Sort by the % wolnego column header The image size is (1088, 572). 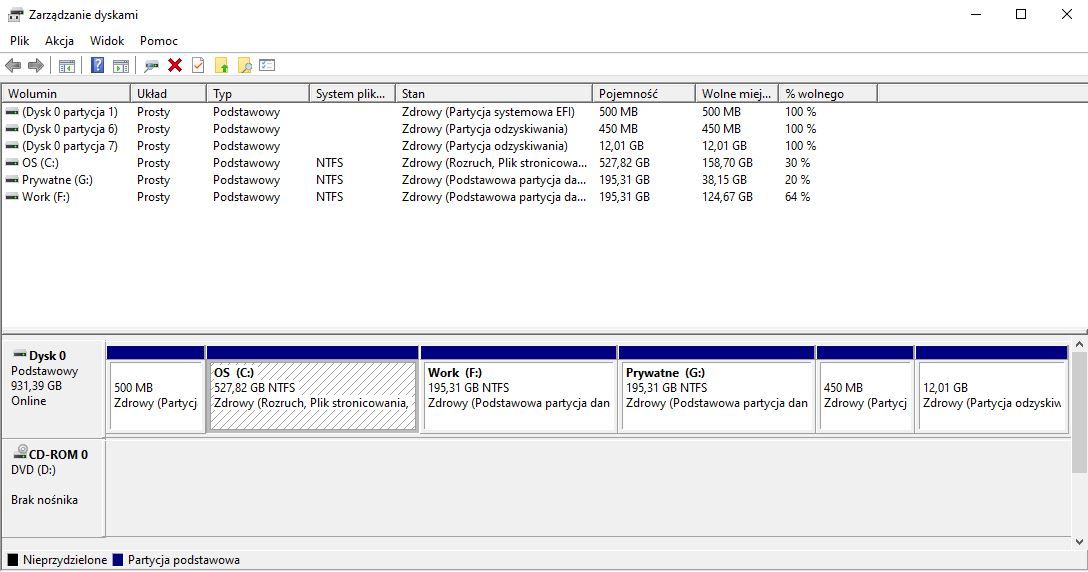tap(828, 94)
